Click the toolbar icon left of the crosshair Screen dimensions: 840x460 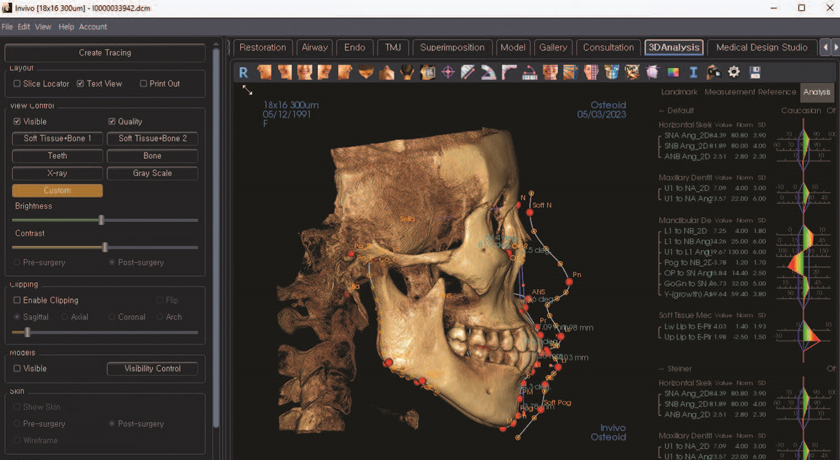pyautogui.click(x=428, y=72)
